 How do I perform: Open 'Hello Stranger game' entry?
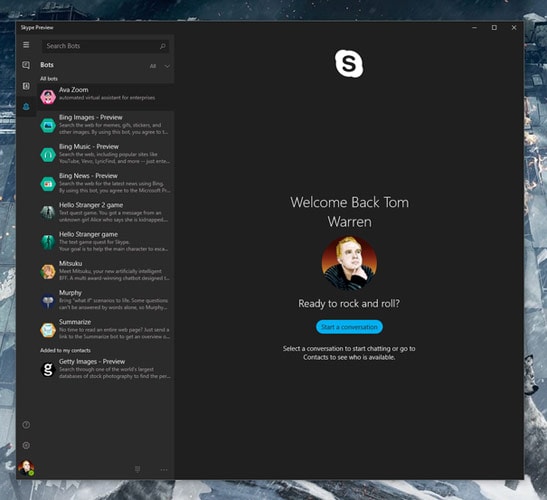click(106, 241)
